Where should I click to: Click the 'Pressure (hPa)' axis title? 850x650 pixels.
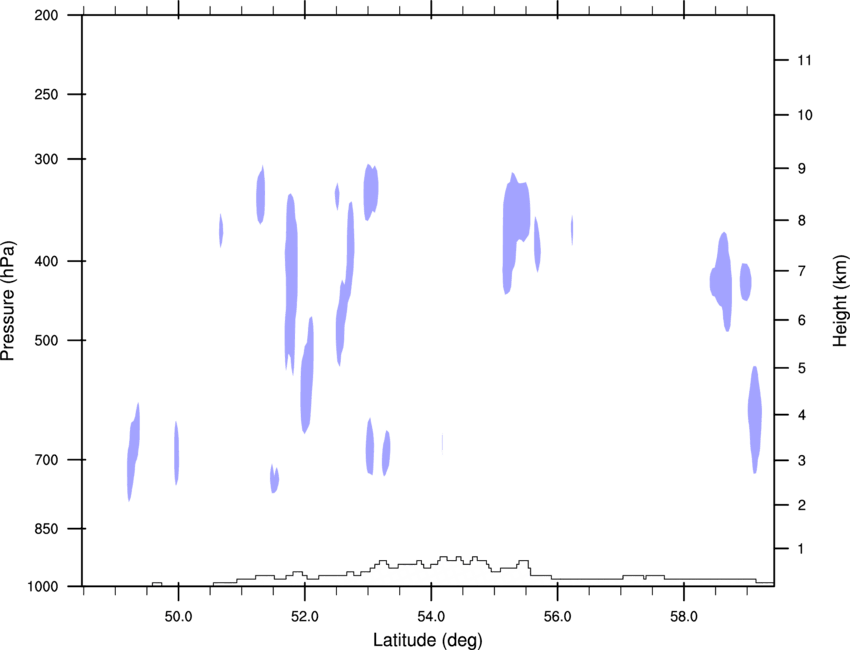point(8,301)
